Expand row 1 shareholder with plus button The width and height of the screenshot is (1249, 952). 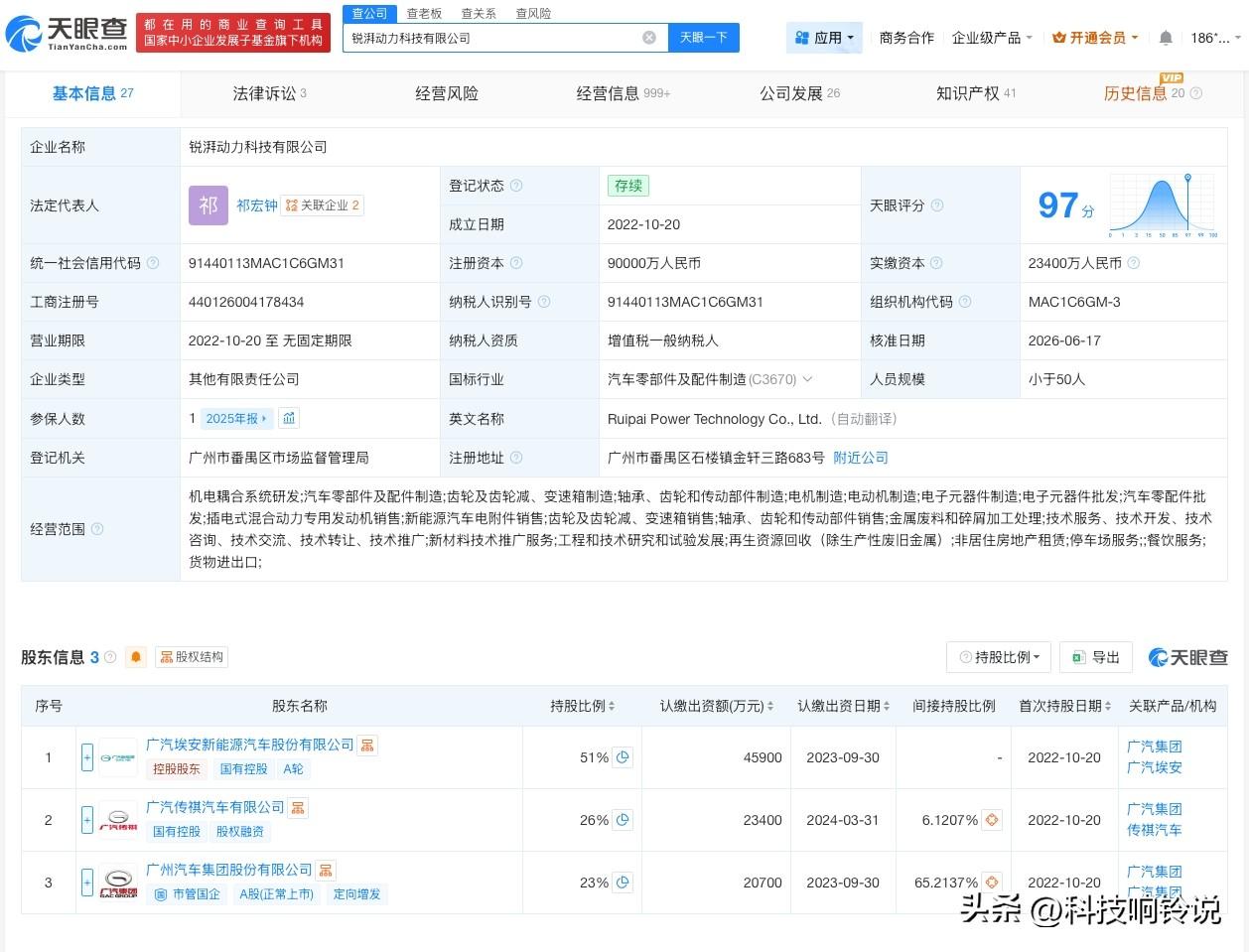point(87,757)
